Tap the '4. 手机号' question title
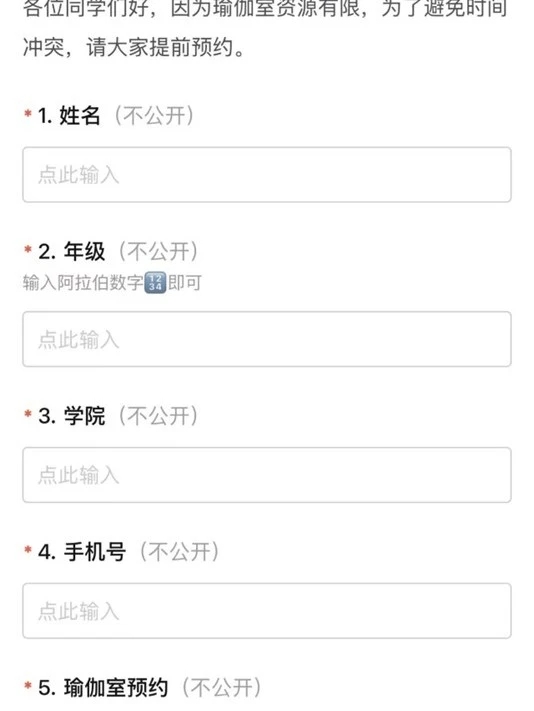The image size is (534, 711). pyautogui.click(x=82, y=551)
